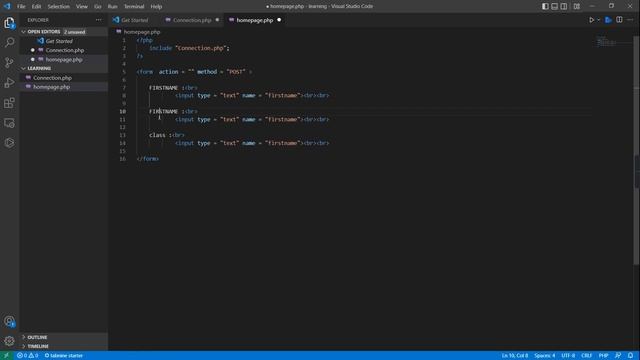This screenshot has height=360, width=640.
Task: Click the remote window icon in status bar
Action: 6,356
